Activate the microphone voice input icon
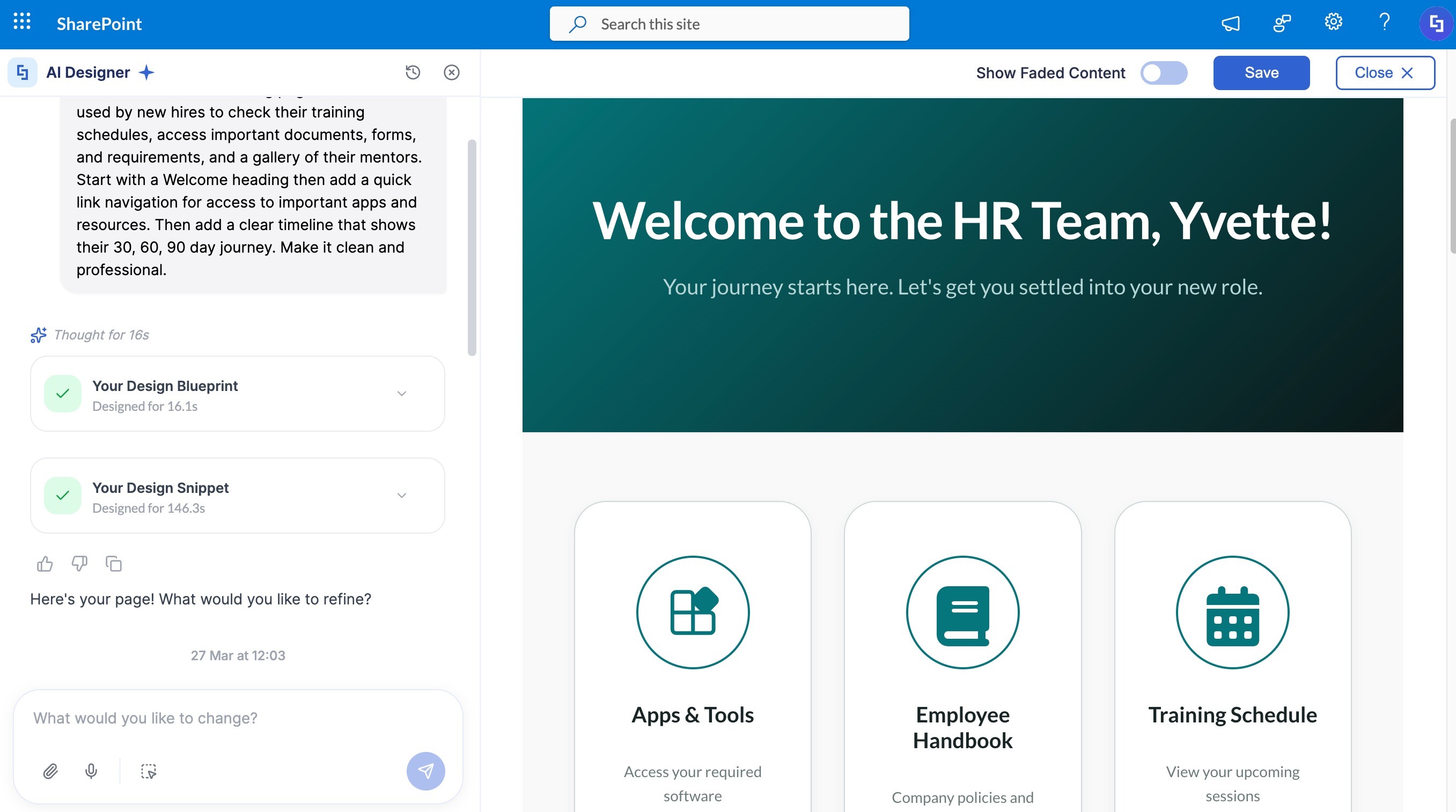The image size is (1456, 812). [91, 771]
